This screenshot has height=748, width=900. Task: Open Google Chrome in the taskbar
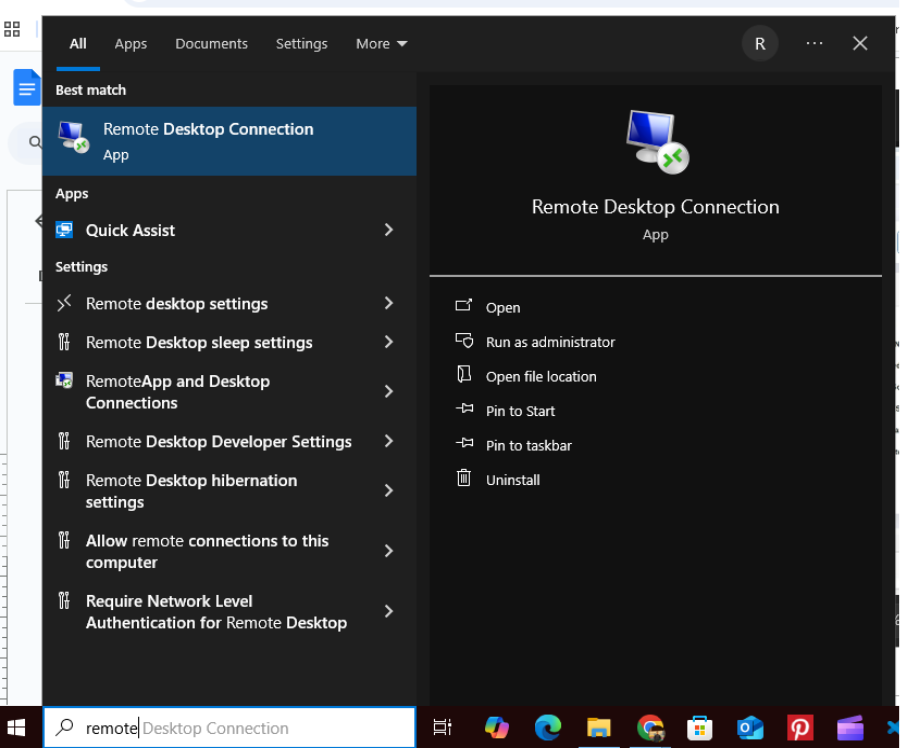(x=650, y=728)
